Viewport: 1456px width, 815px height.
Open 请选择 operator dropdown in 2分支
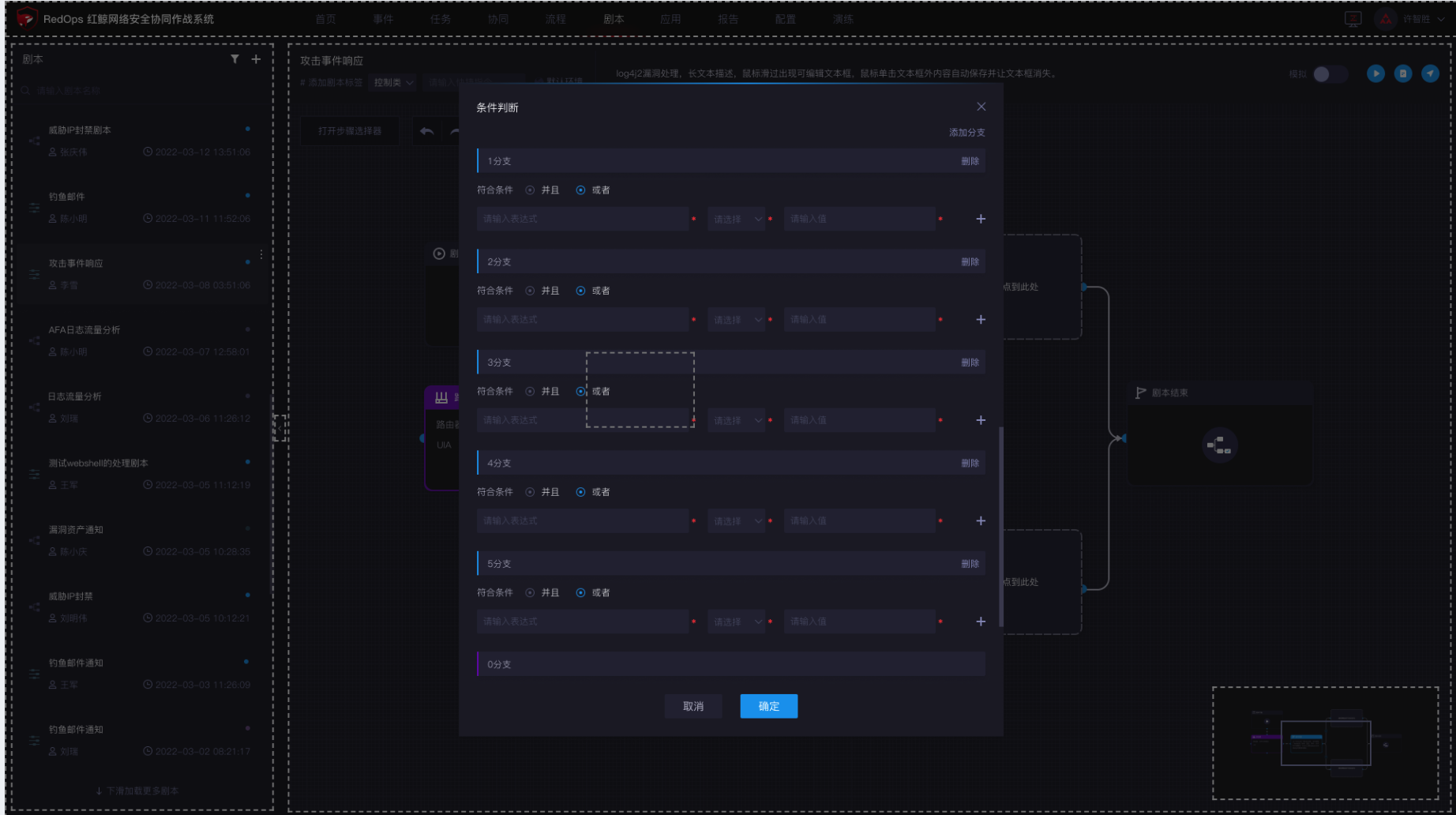pos(737,320)
